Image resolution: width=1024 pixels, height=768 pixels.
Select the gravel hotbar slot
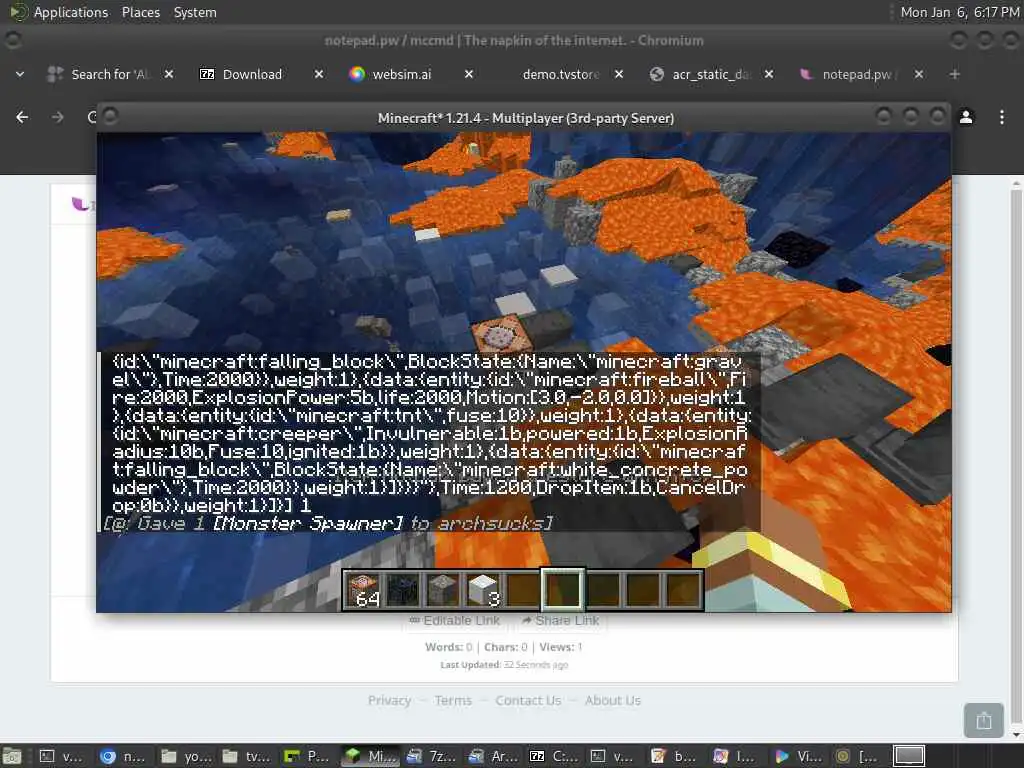pos(443,590)
